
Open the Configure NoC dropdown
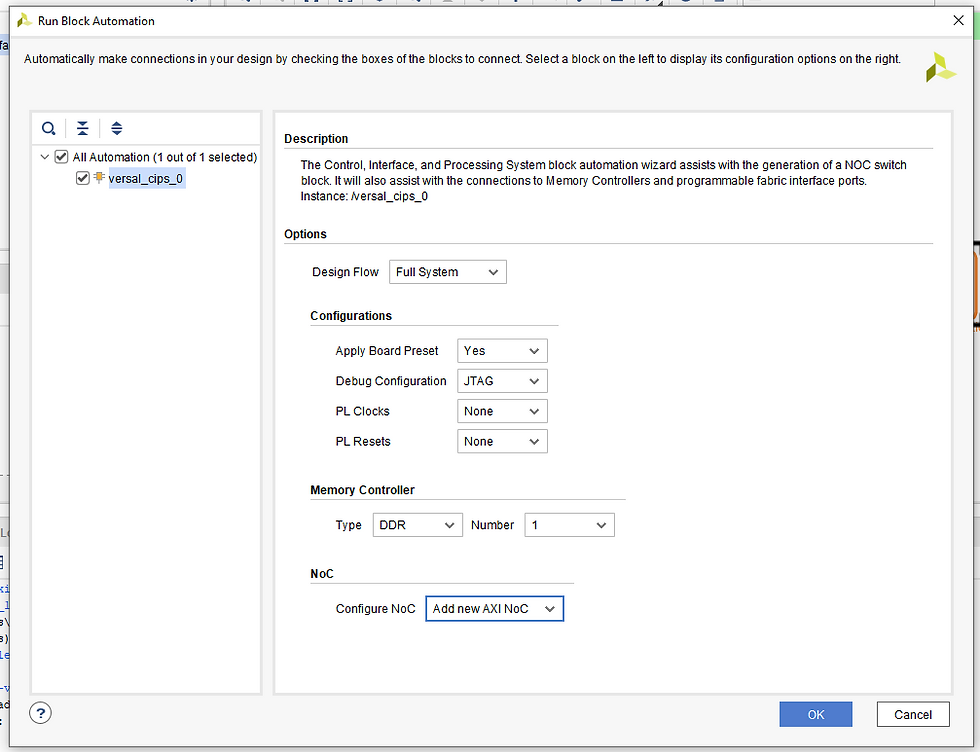tap(494, 609)
